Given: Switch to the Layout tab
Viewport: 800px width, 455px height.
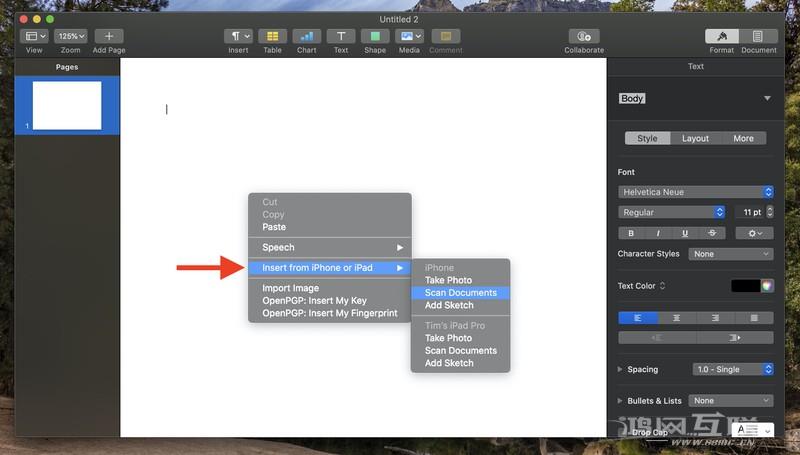Looking at the screenshot, I should 695,139.
